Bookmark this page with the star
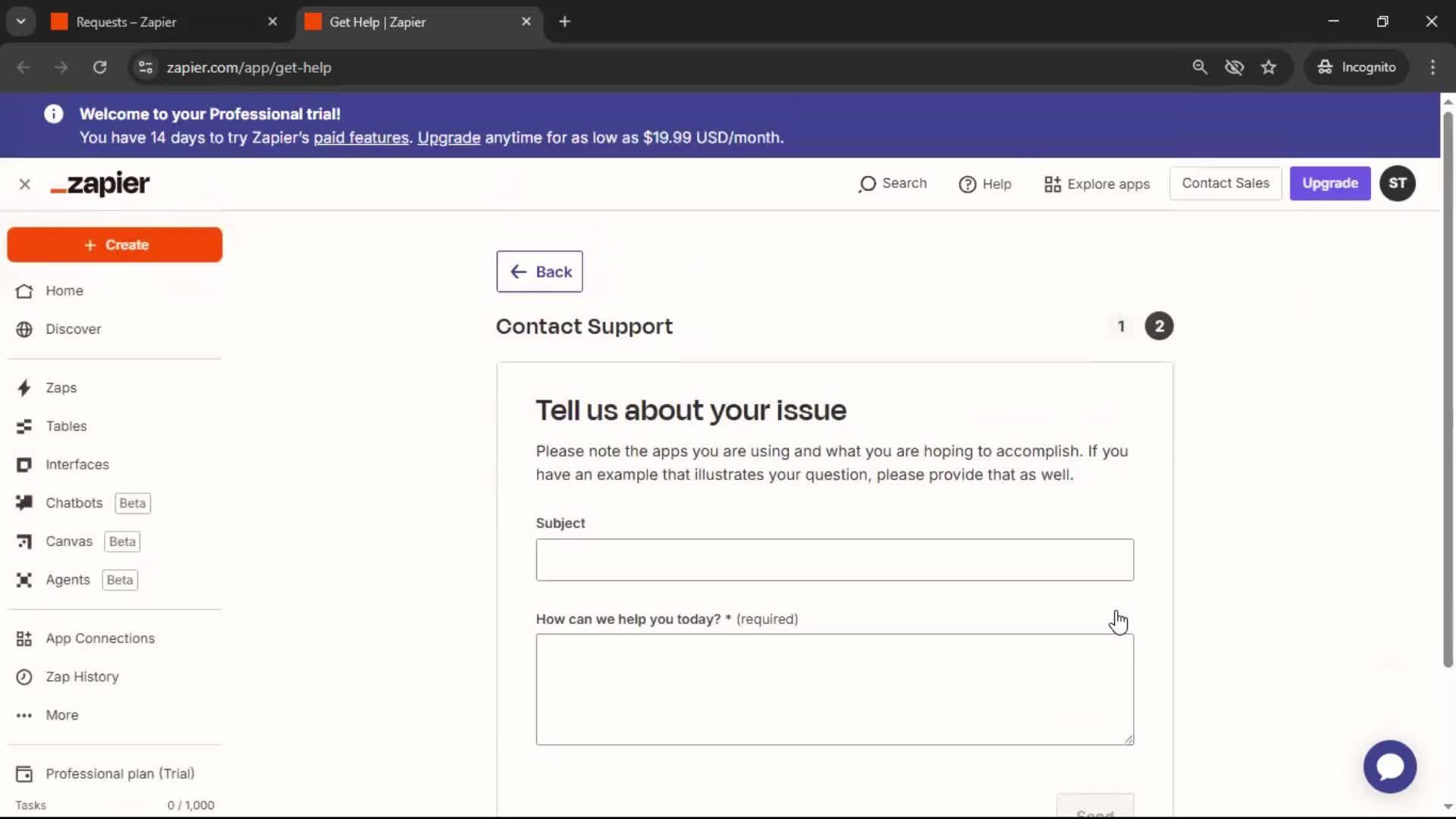The image size is (1456, 819). (1269, 67)
